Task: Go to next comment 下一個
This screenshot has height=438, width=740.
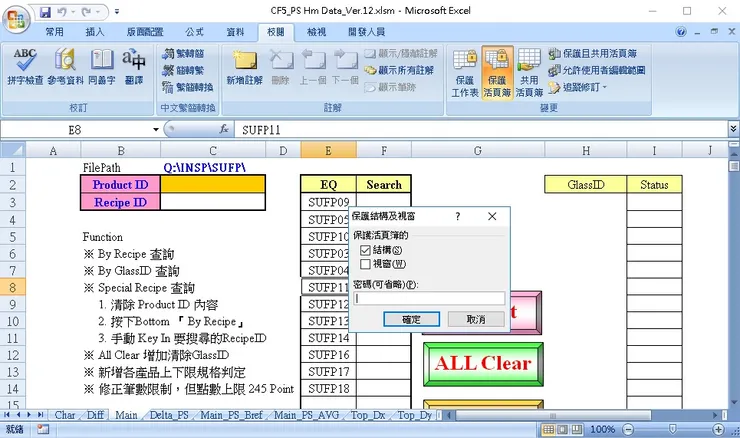Action: [345, 67]
